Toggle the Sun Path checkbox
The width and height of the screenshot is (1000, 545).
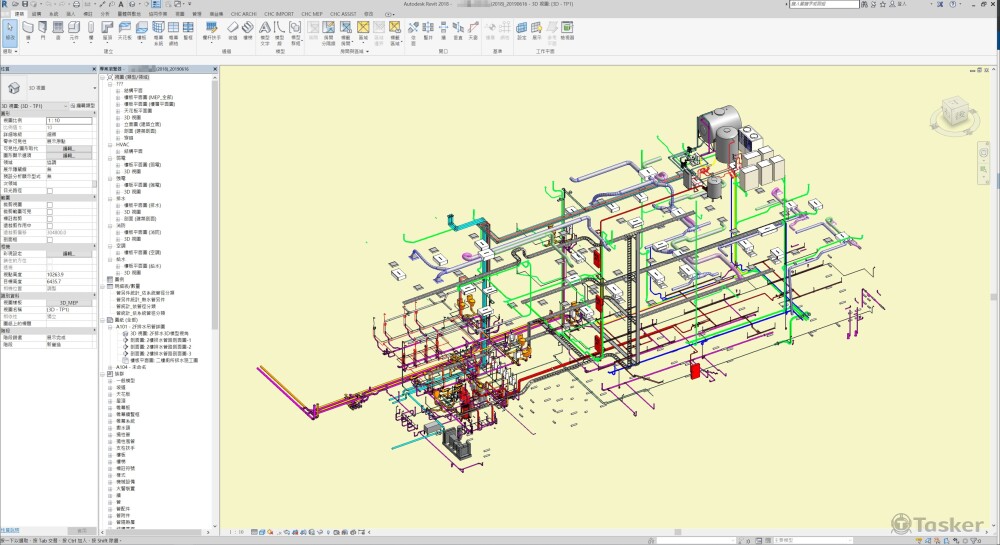tap(51, 190)
